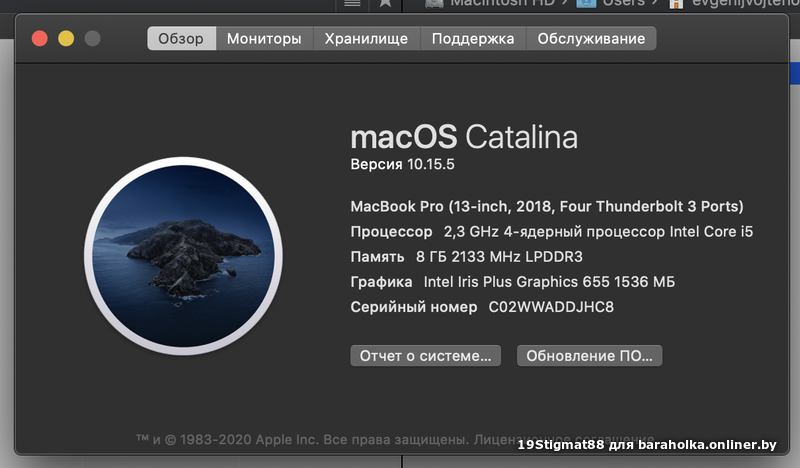
Task: Open the Мониторы tab
Action: coord(264,38)
